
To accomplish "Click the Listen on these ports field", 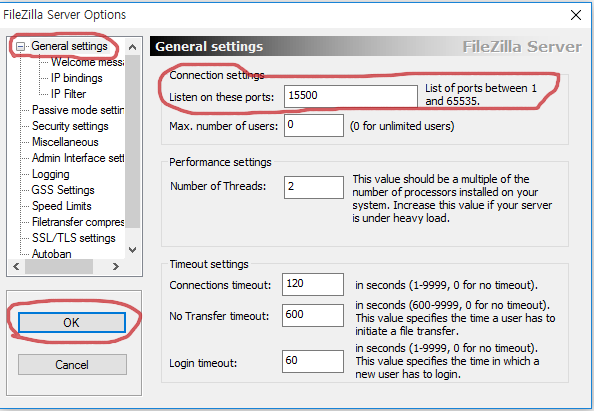I will pos(351,96).
